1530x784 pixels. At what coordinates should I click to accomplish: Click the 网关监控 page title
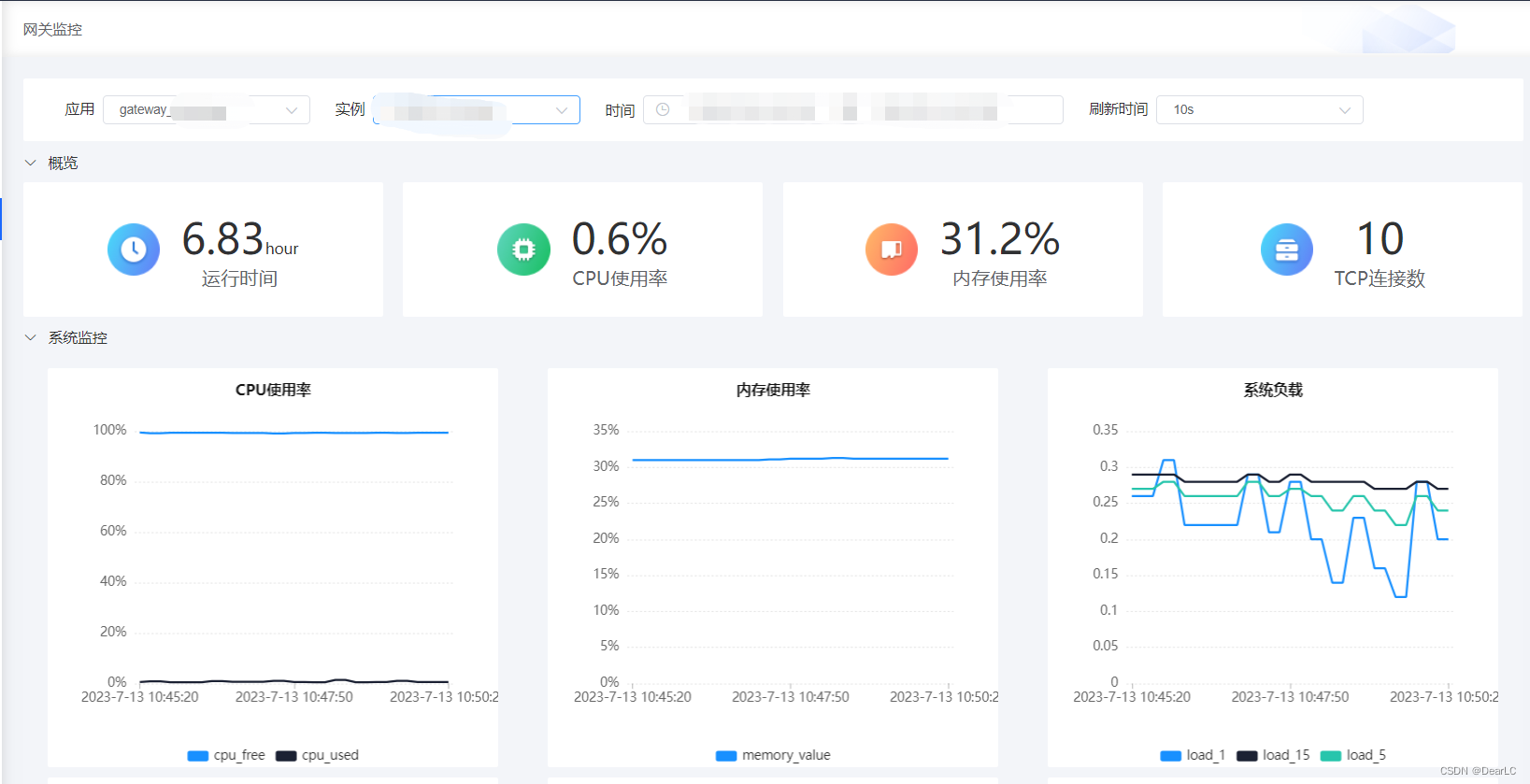coord(52,29)
